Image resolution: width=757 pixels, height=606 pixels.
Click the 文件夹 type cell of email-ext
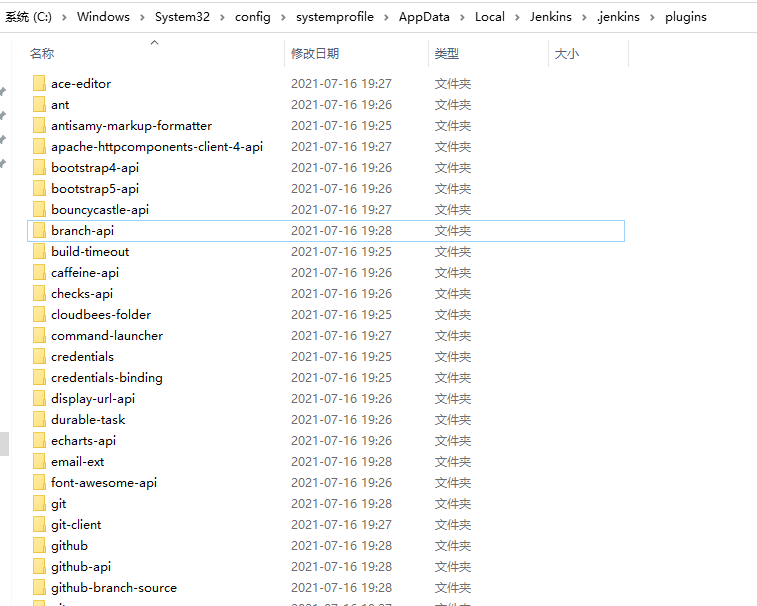[453, 462]
